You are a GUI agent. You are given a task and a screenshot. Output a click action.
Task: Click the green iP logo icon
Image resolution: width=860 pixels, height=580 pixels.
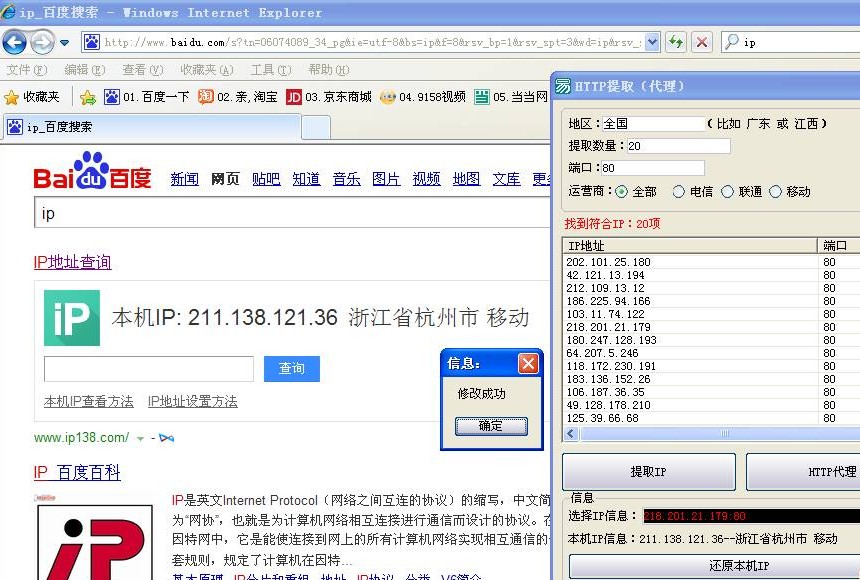point(72,318)
